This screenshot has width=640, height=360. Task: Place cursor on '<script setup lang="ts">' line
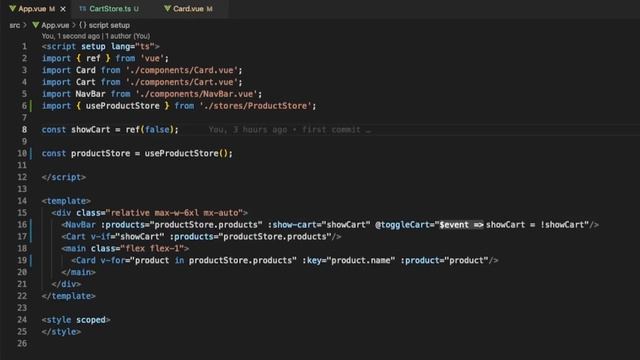(100, 47)
